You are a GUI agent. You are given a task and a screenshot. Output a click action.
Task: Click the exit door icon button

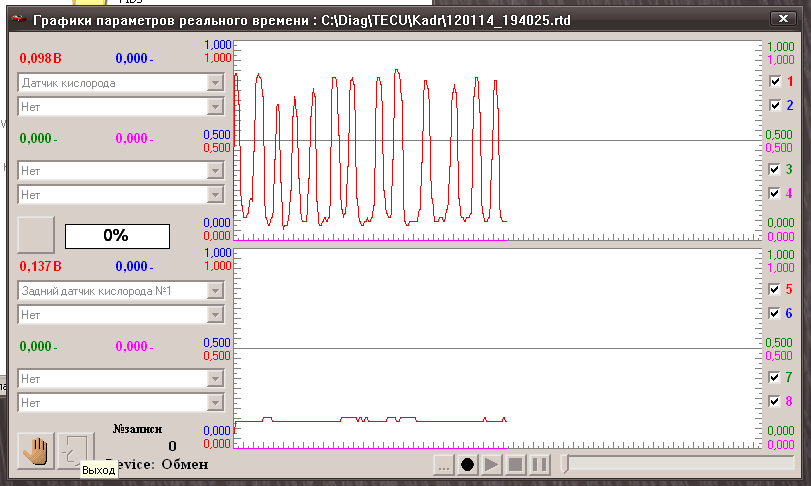click(x=75, y=451)
